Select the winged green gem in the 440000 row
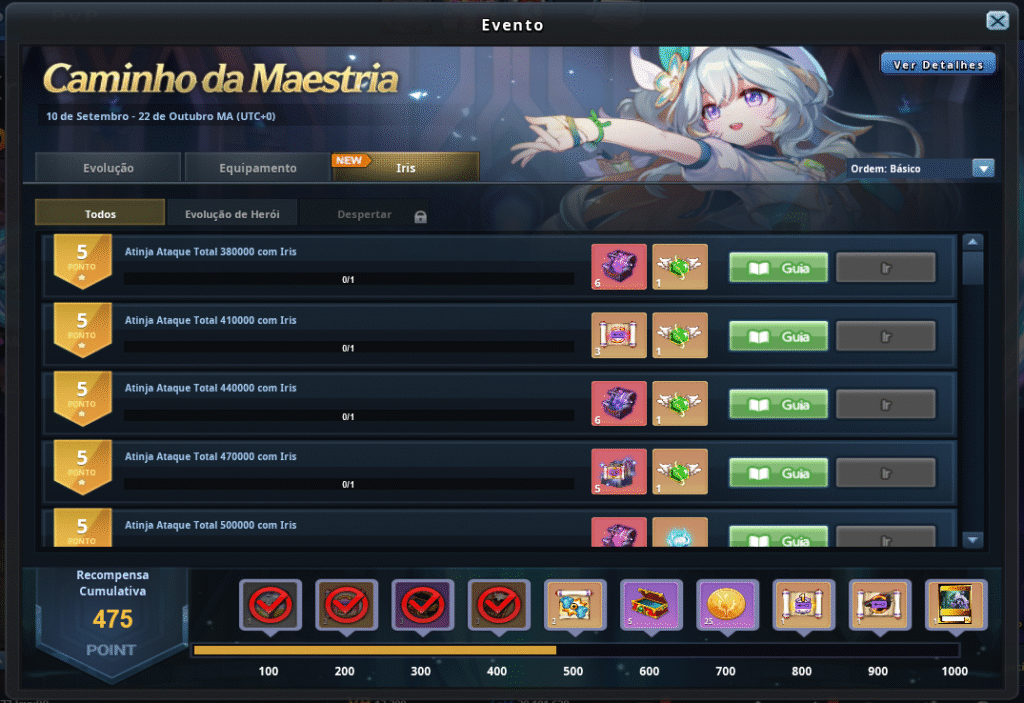 click(680, 404)
